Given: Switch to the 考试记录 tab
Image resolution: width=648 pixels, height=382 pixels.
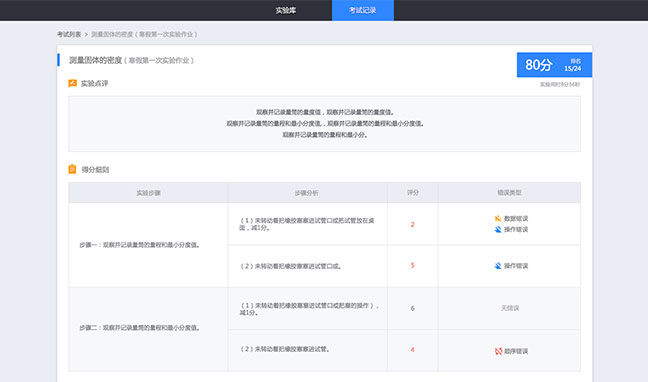Looking at the screenshot, I should click(x=362, y=10).
